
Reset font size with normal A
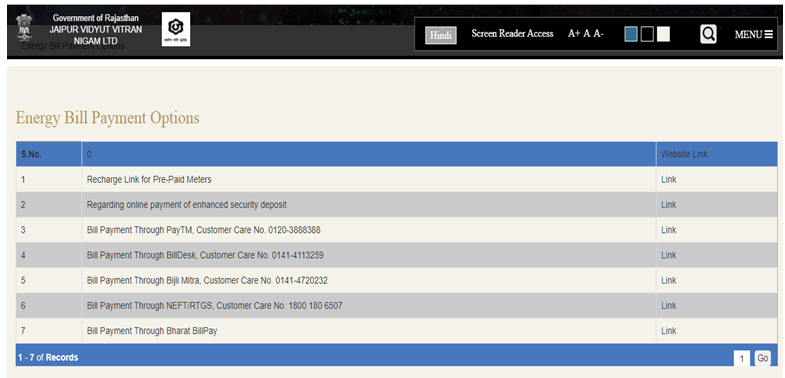pyautogui.click(x=587, y=34)
